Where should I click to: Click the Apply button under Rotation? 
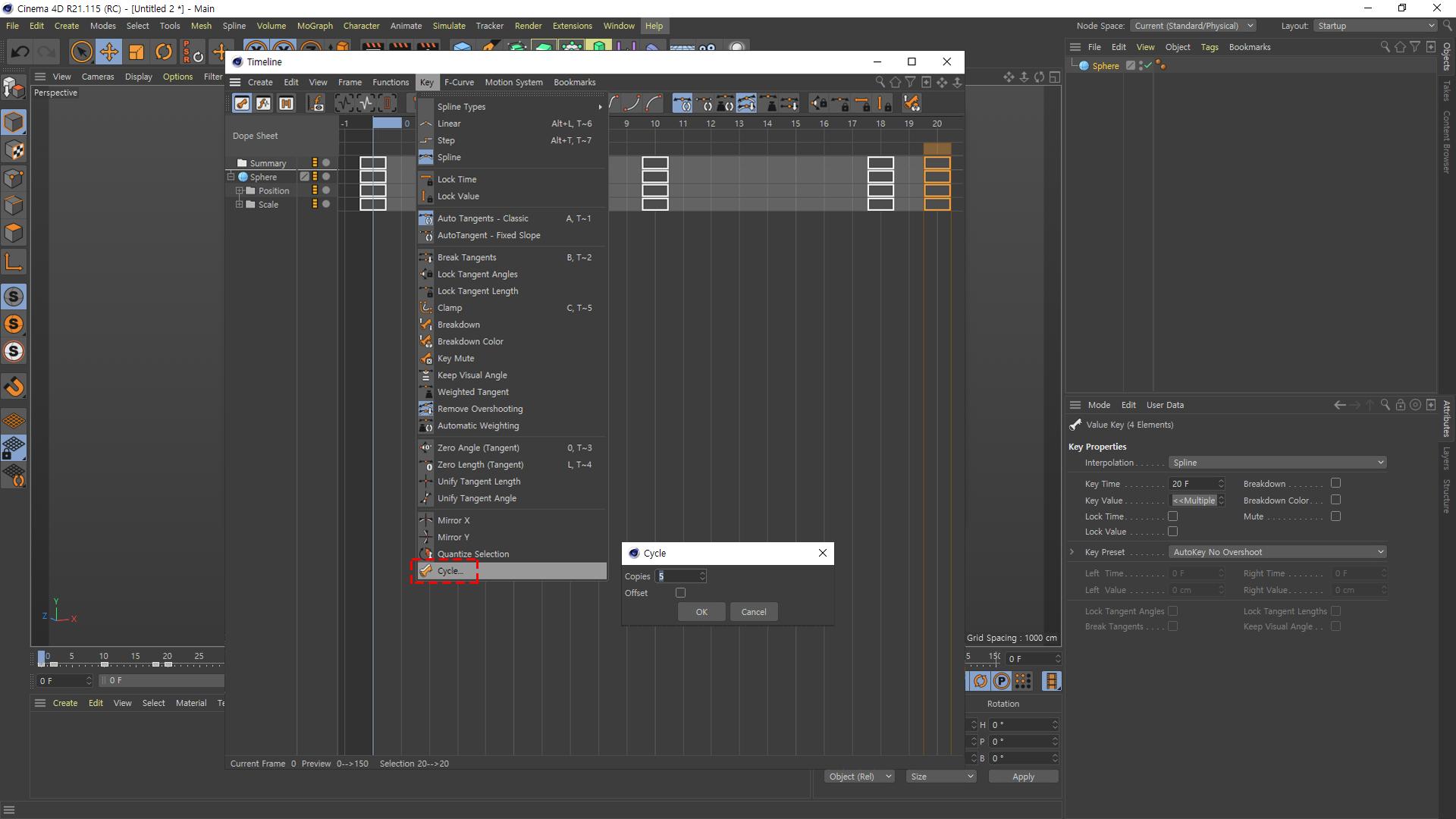pyautogui.click(x=1023, y=777)
